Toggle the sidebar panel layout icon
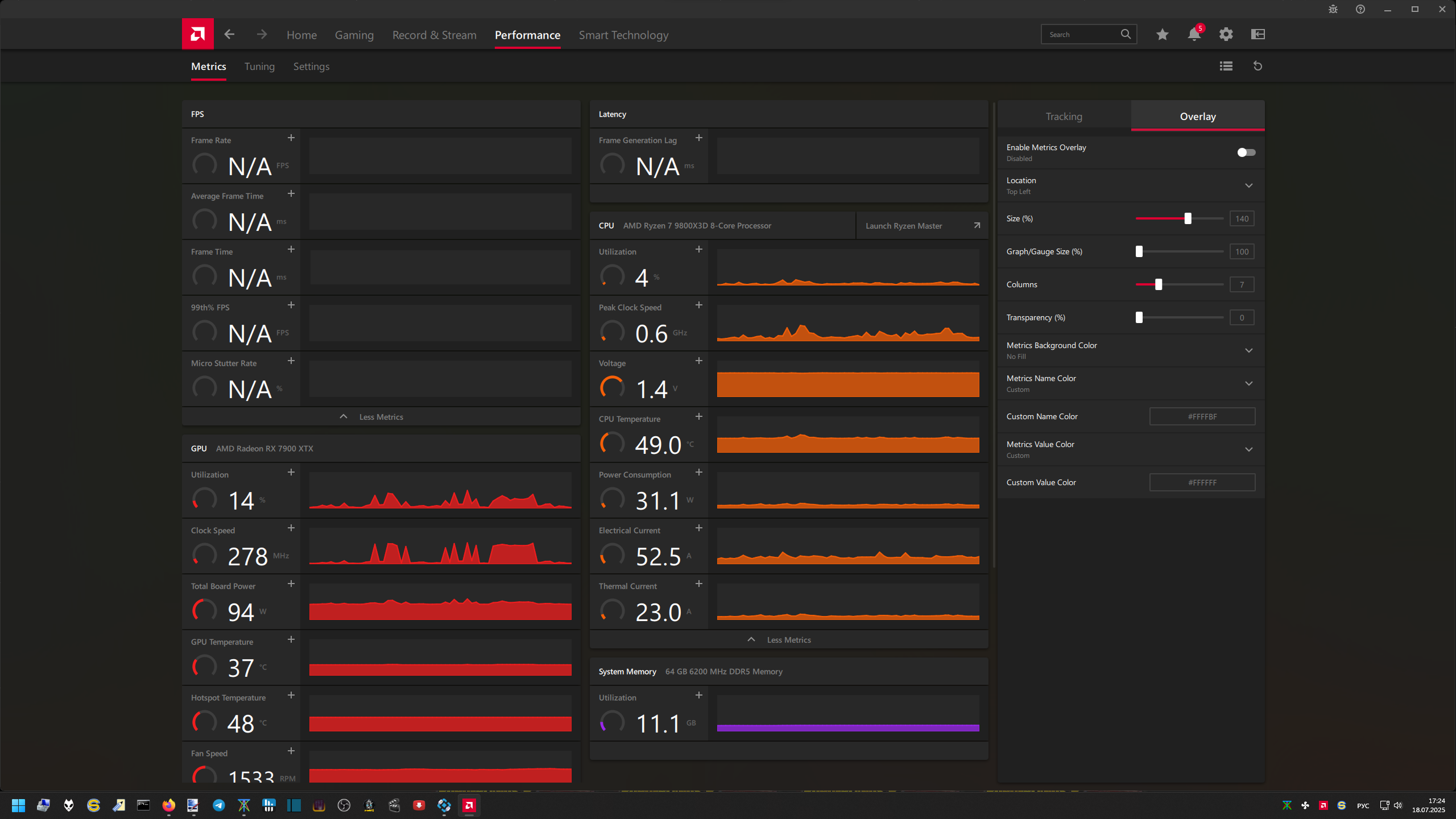Screen dimensions: 1456x819 tap(1258, 35)
